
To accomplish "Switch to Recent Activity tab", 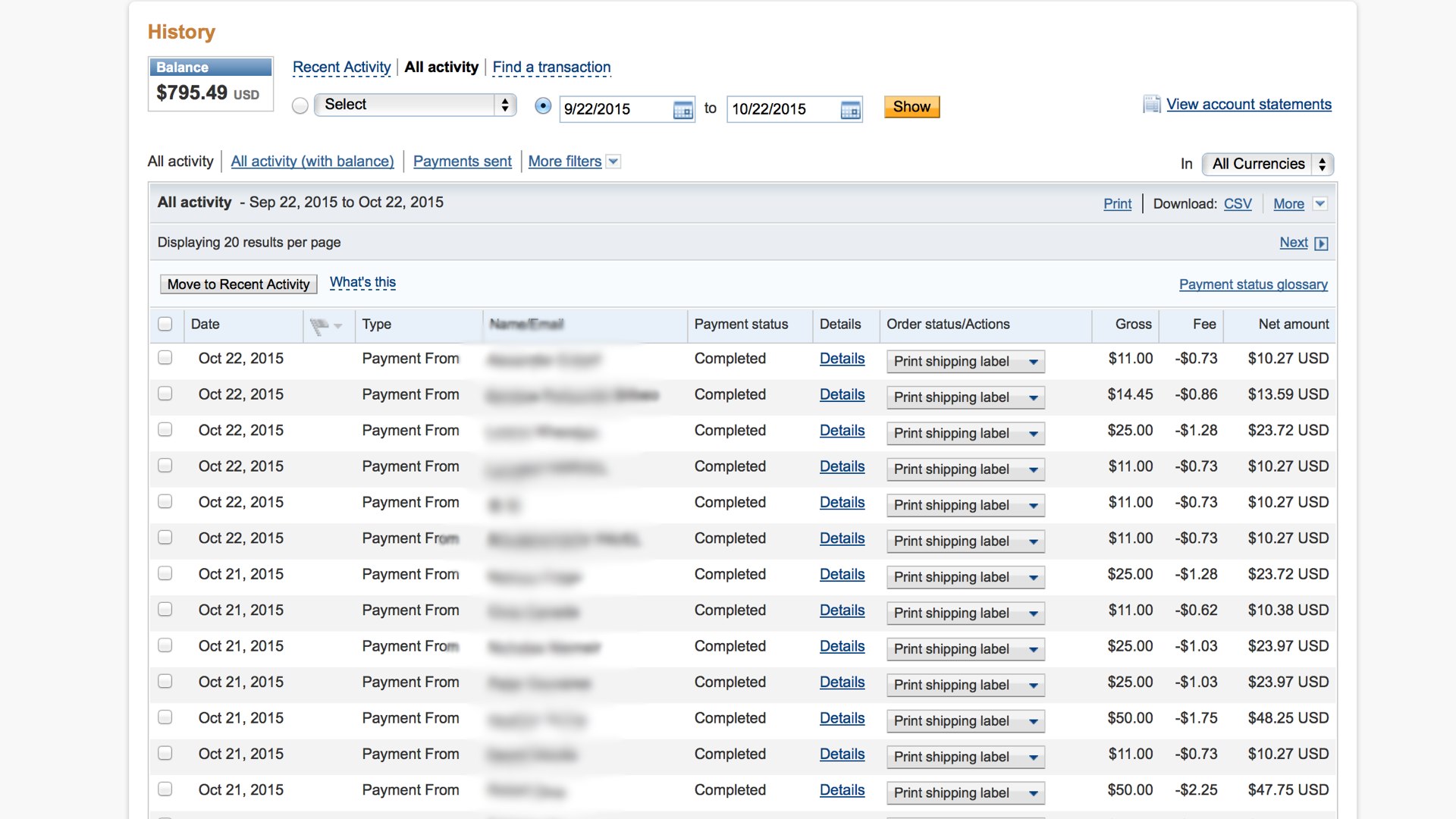I will pos(341,67).
